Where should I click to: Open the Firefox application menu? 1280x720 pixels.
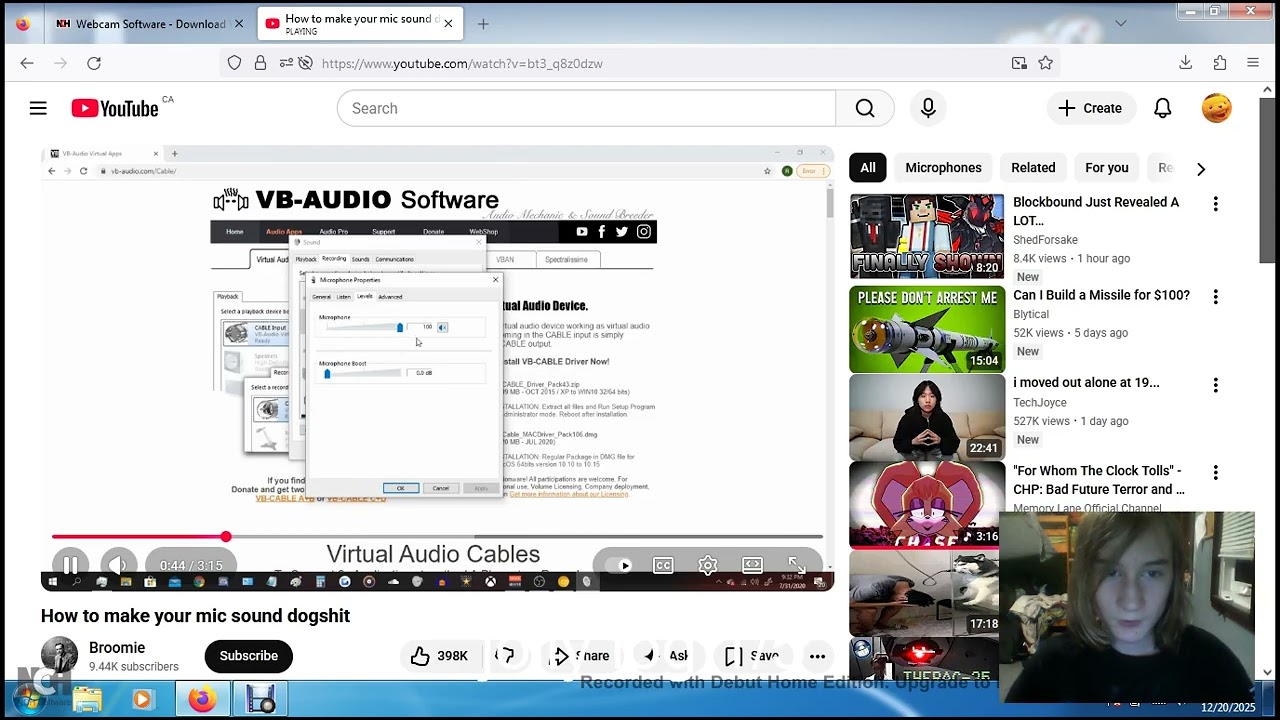(x=1253, y=63)
